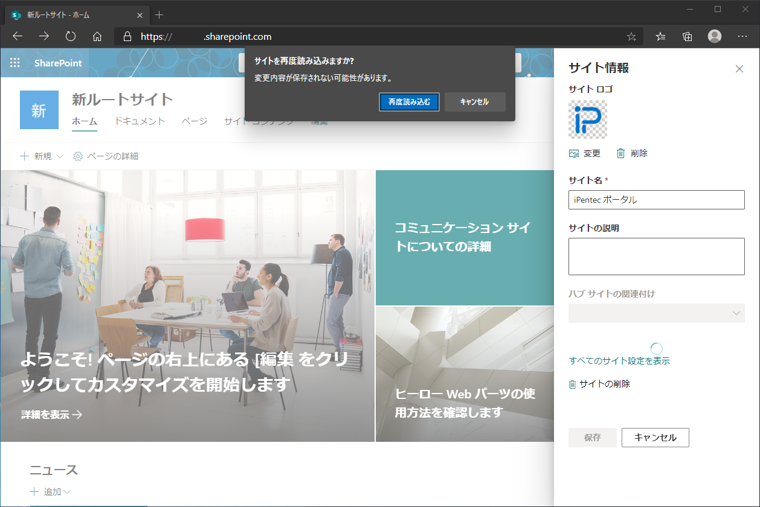Image resolution: width=760 pixels, height=507 pixels.
Task: Expand the 追加 dropdown under ニュース
Action: coord(50,492)
